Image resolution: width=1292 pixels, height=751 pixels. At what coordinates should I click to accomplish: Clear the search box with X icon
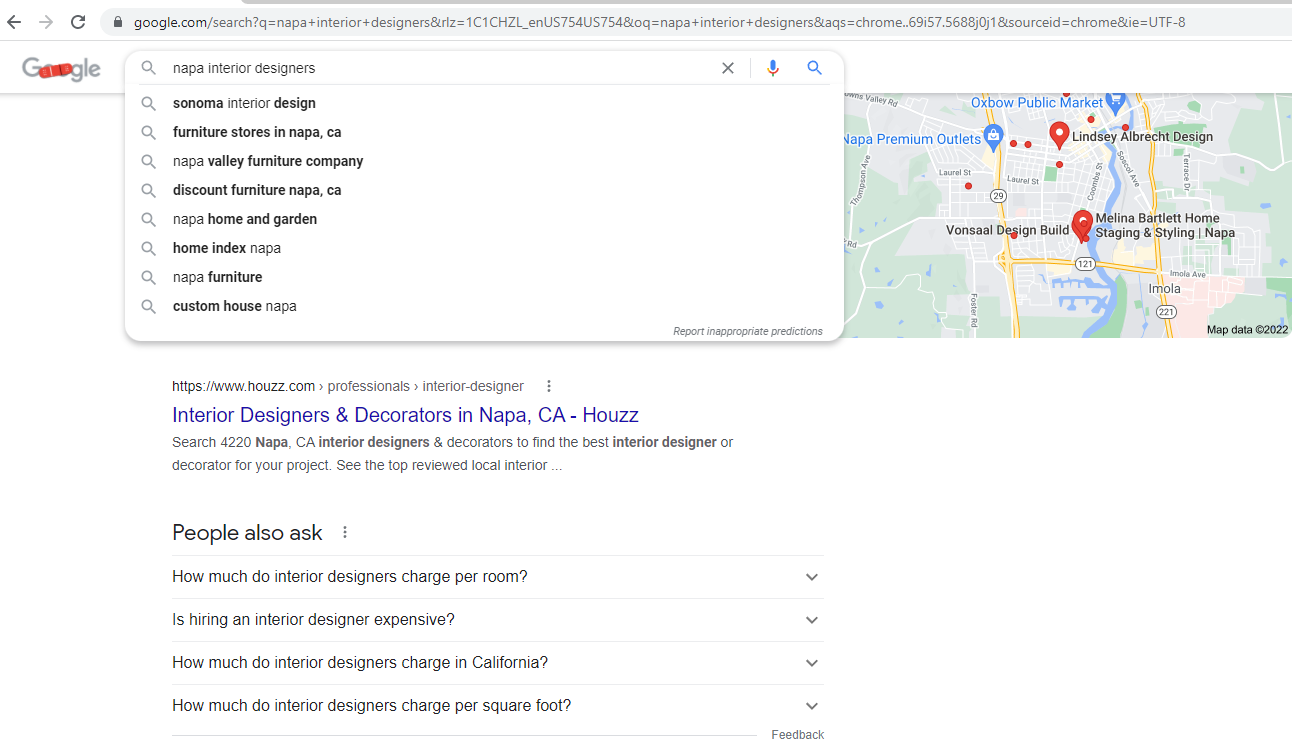coord(728,68)
